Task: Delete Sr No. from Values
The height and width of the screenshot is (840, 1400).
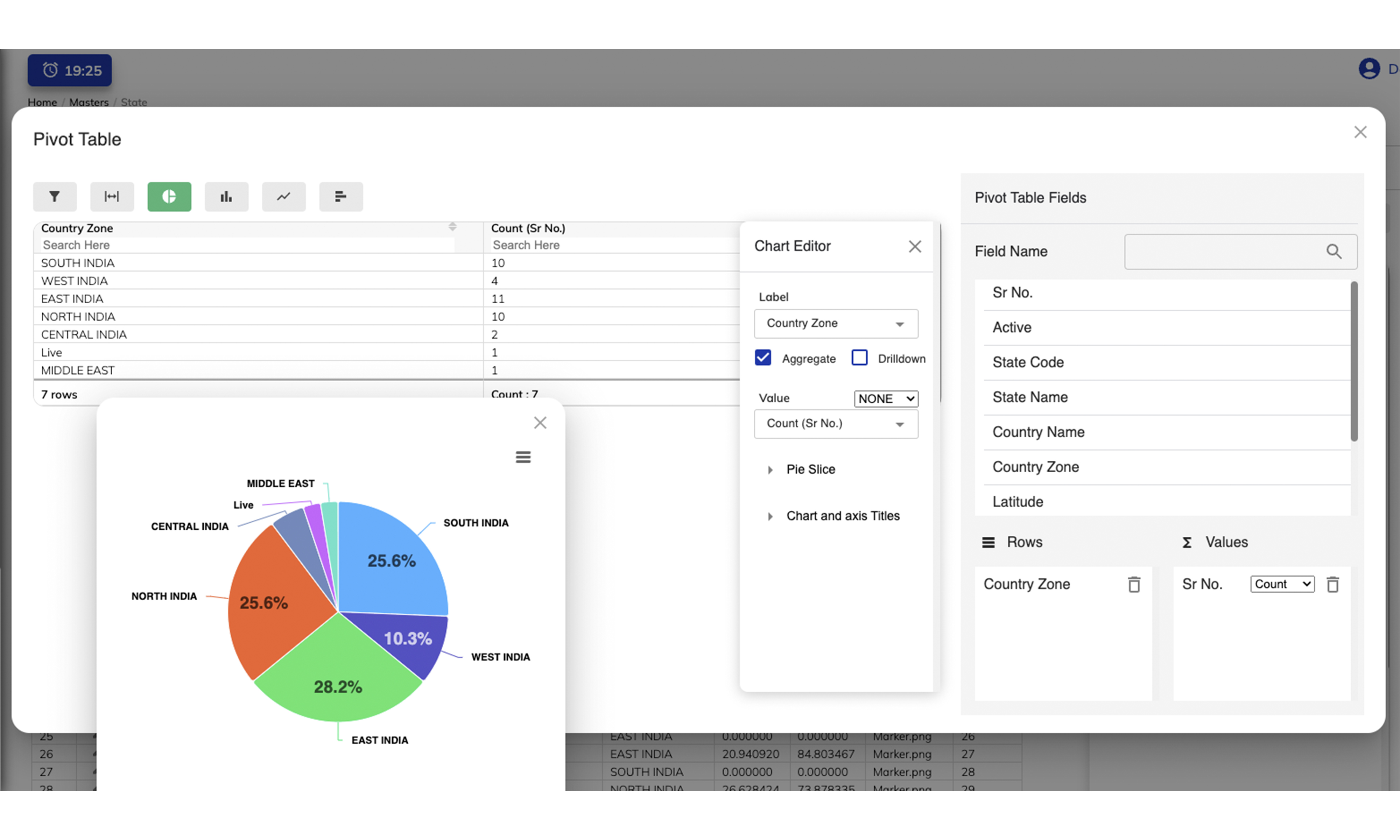Action: [1332, 584]
